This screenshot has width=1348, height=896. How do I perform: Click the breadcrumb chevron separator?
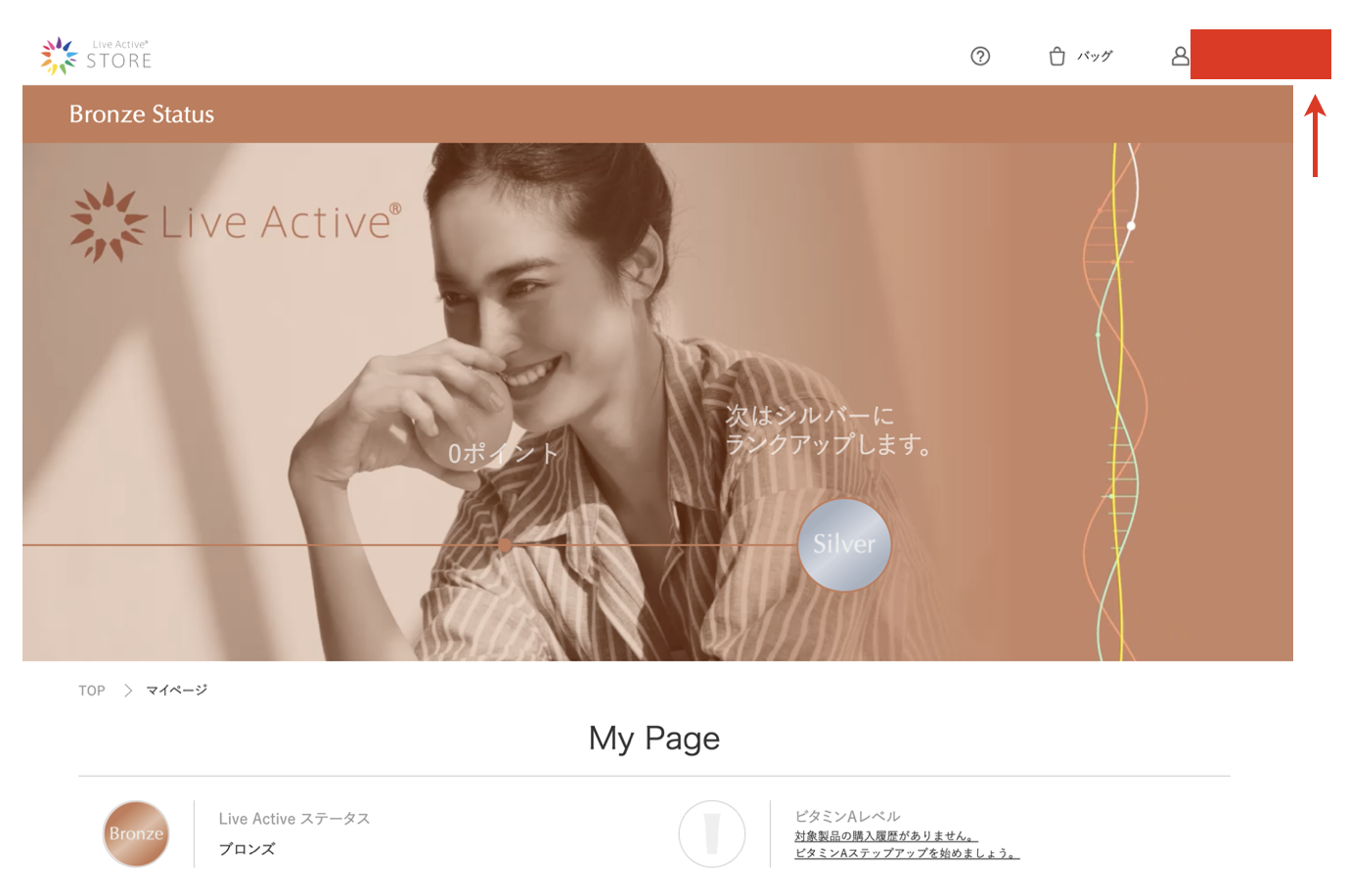pos(128,691)
